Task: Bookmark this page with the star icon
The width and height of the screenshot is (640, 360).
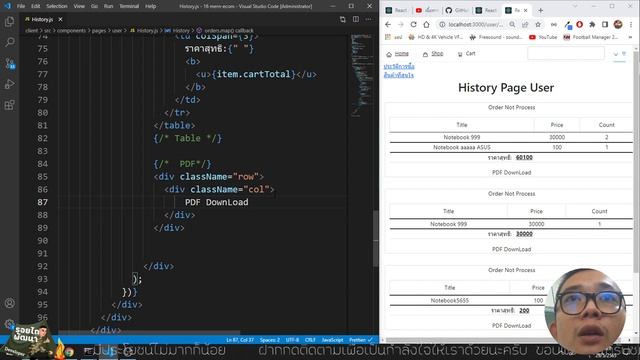Action: pyautogui.click(x=538, y=24)
